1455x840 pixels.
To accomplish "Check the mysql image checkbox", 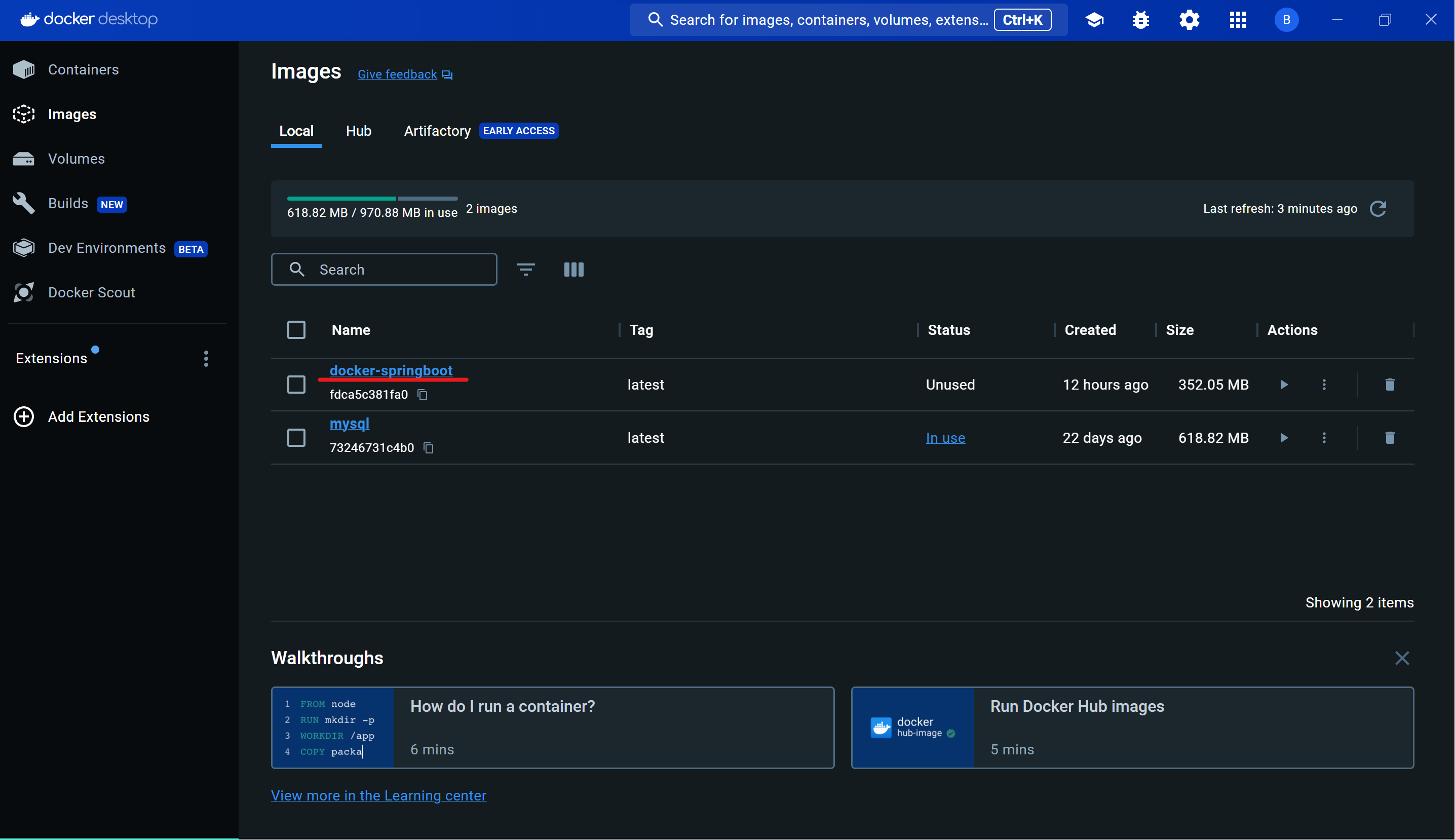I will point(296,438).
